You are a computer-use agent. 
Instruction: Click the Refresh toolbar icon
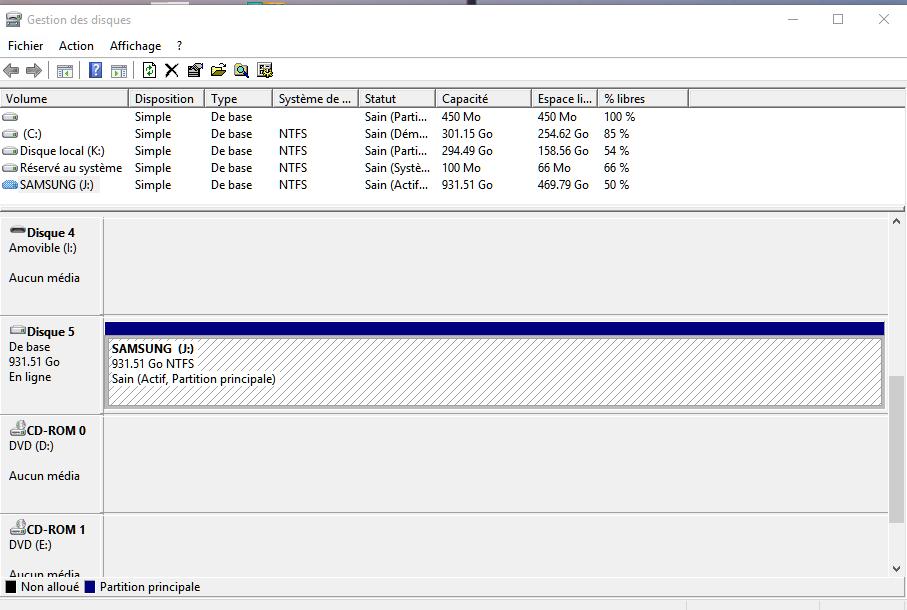coord(149,70)
